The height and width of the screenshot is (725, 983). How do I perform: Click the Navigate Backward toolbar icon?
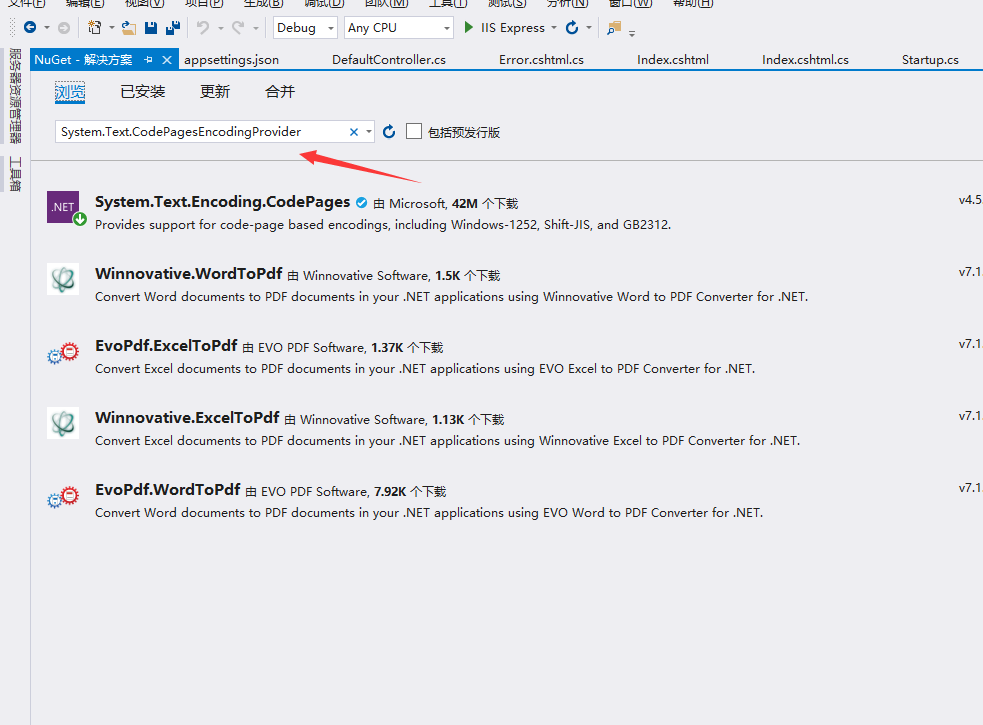(29, 28)
